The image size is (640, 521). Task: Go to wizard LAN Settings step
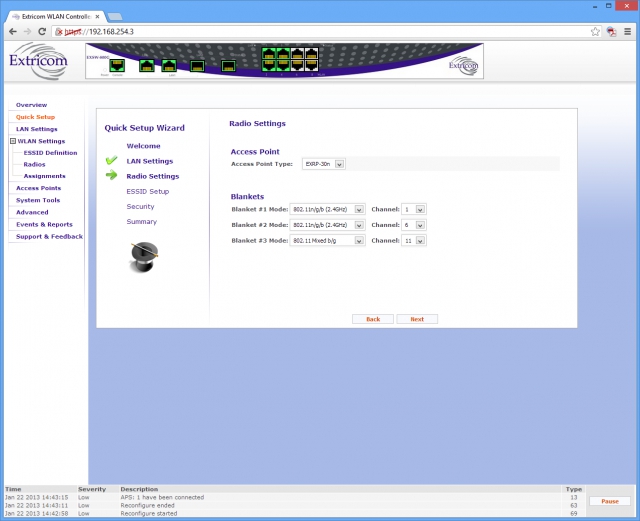(150, 161)
